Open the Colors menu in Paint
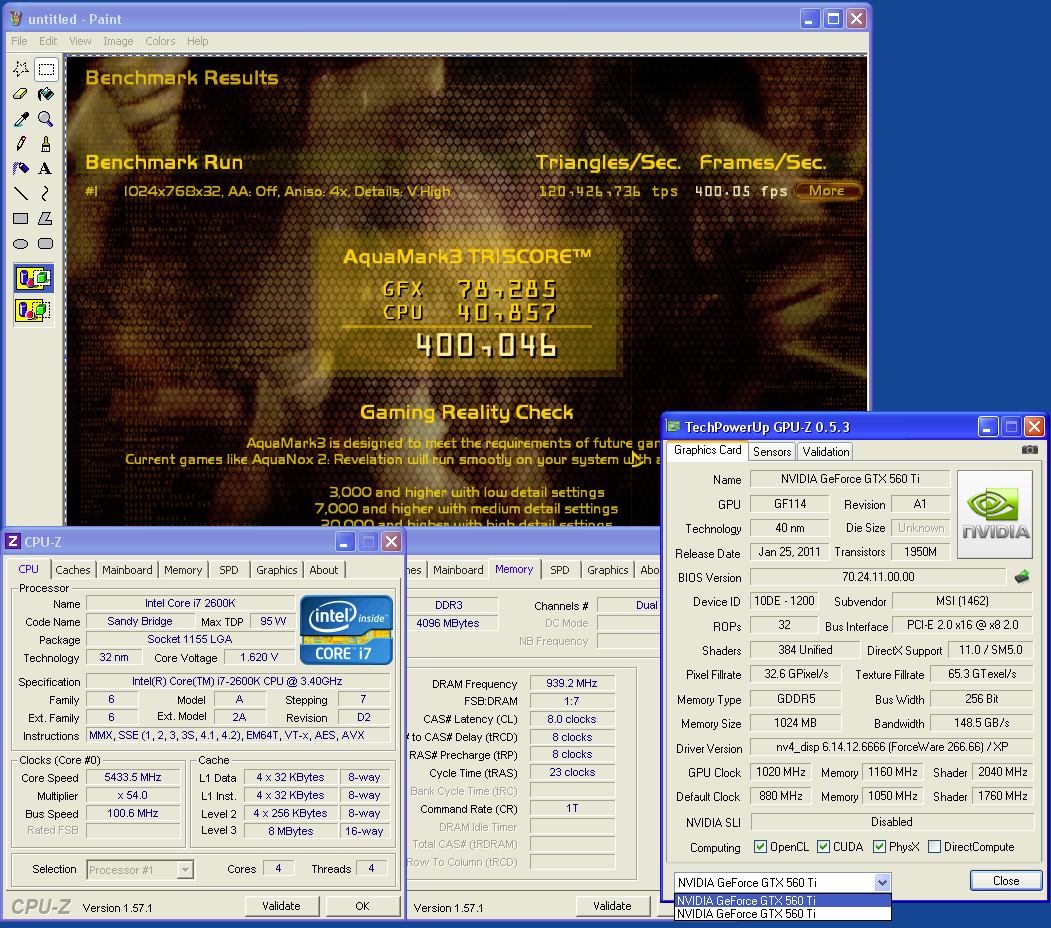1051x928 pixels. [160, 41]
